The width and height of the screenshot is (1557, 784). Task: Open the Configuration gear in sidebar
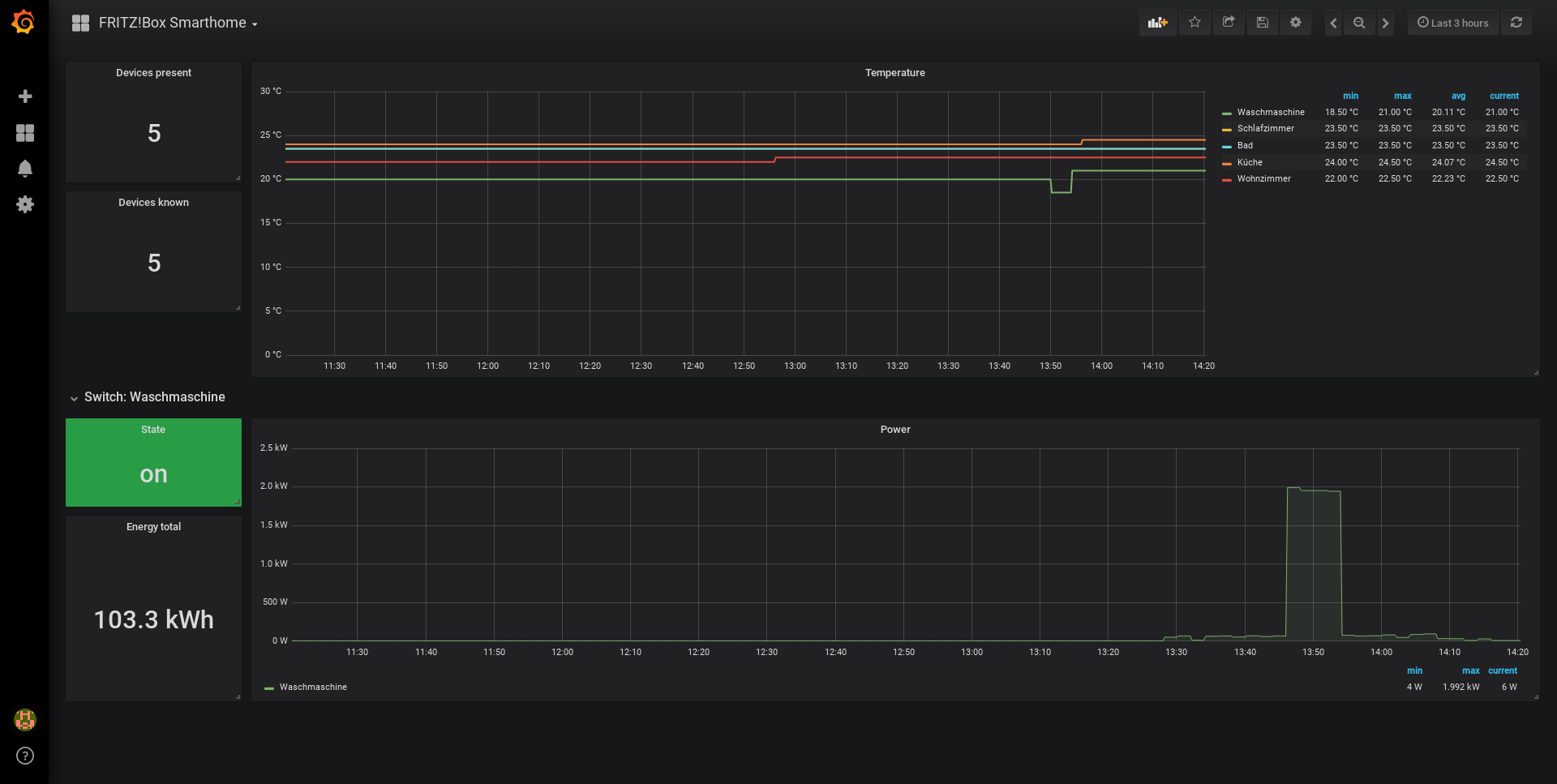(25, 204)
